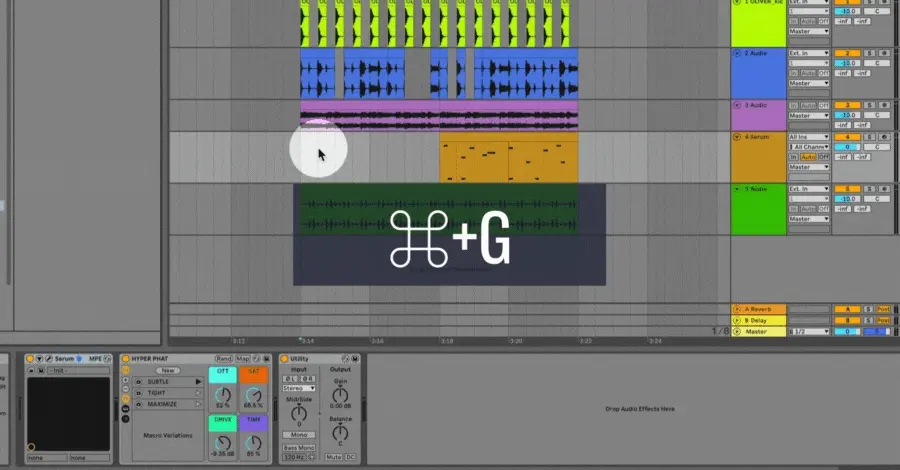The image size is (900, 470).
Task: Set 4 Serum monitor to Auto
Action: point(808,157)
